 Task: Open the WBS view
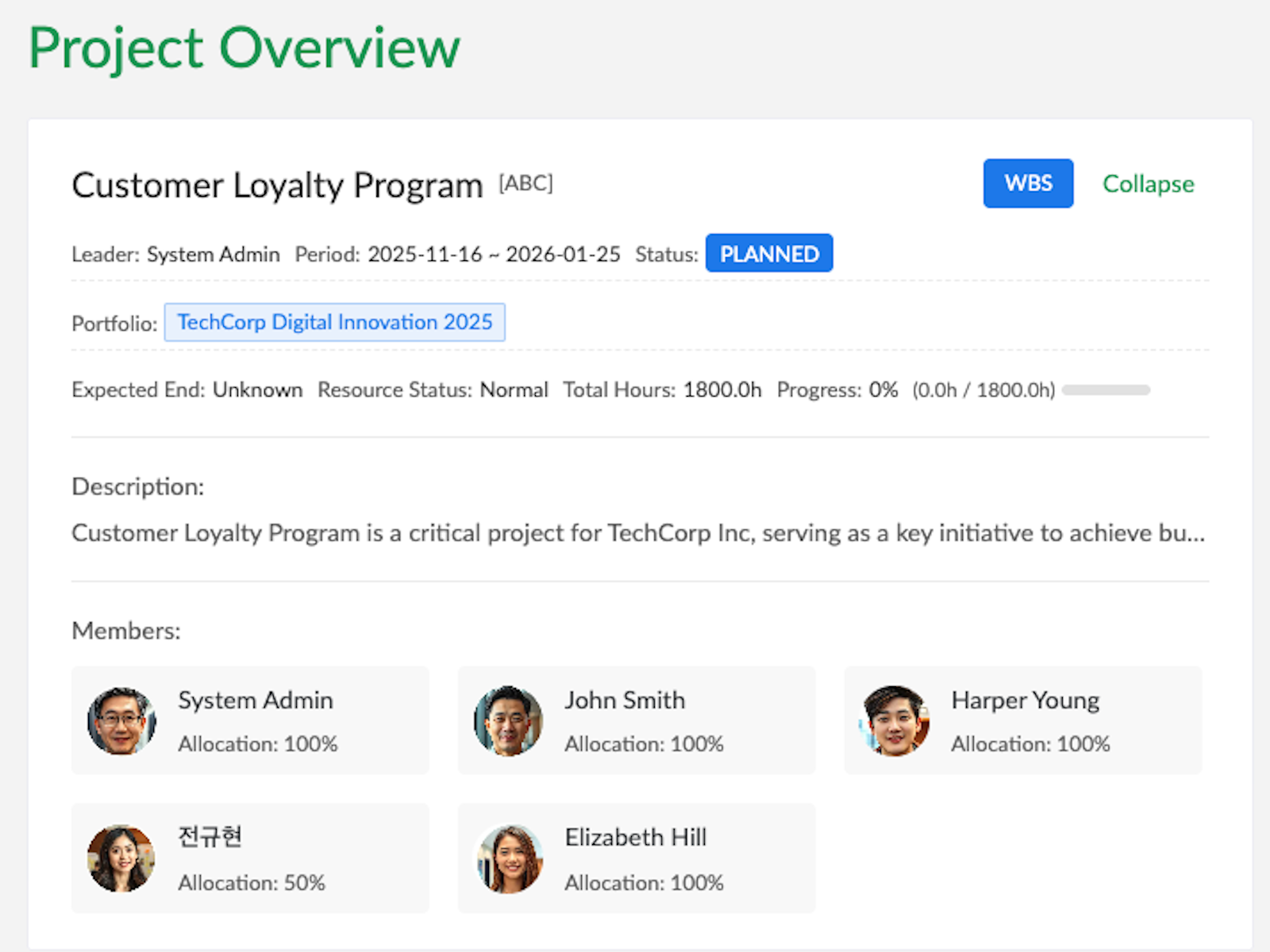point(1028,183)
